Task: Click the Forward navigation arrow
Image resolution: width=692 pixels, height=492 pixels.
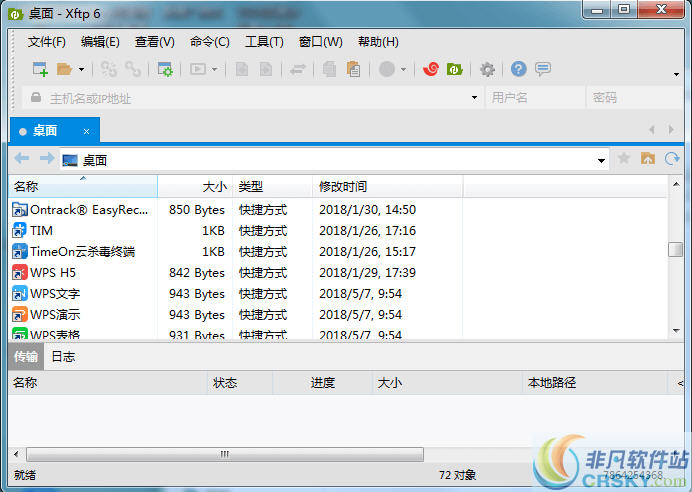Action: (x=46, y=158)
